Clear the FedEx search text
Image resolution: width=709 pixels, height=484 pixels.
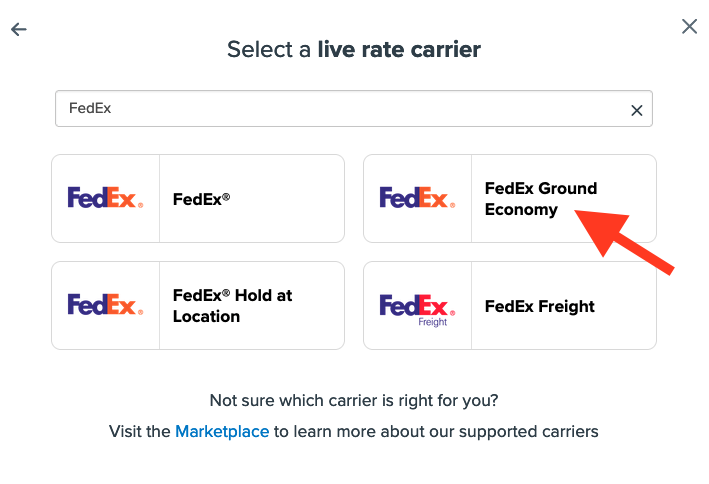coord(637,111)
